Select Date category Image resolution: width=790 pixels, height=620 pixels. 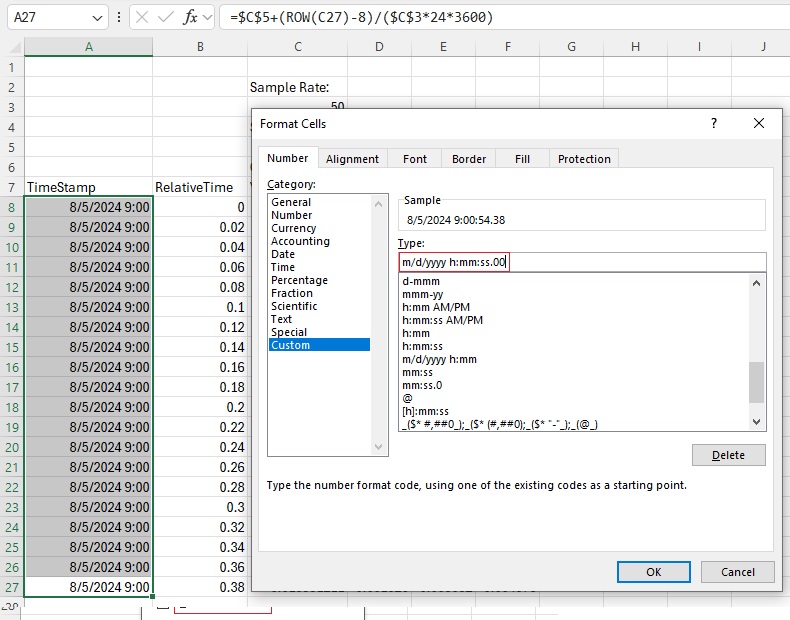pyautogui.click(x=319, y=254)
